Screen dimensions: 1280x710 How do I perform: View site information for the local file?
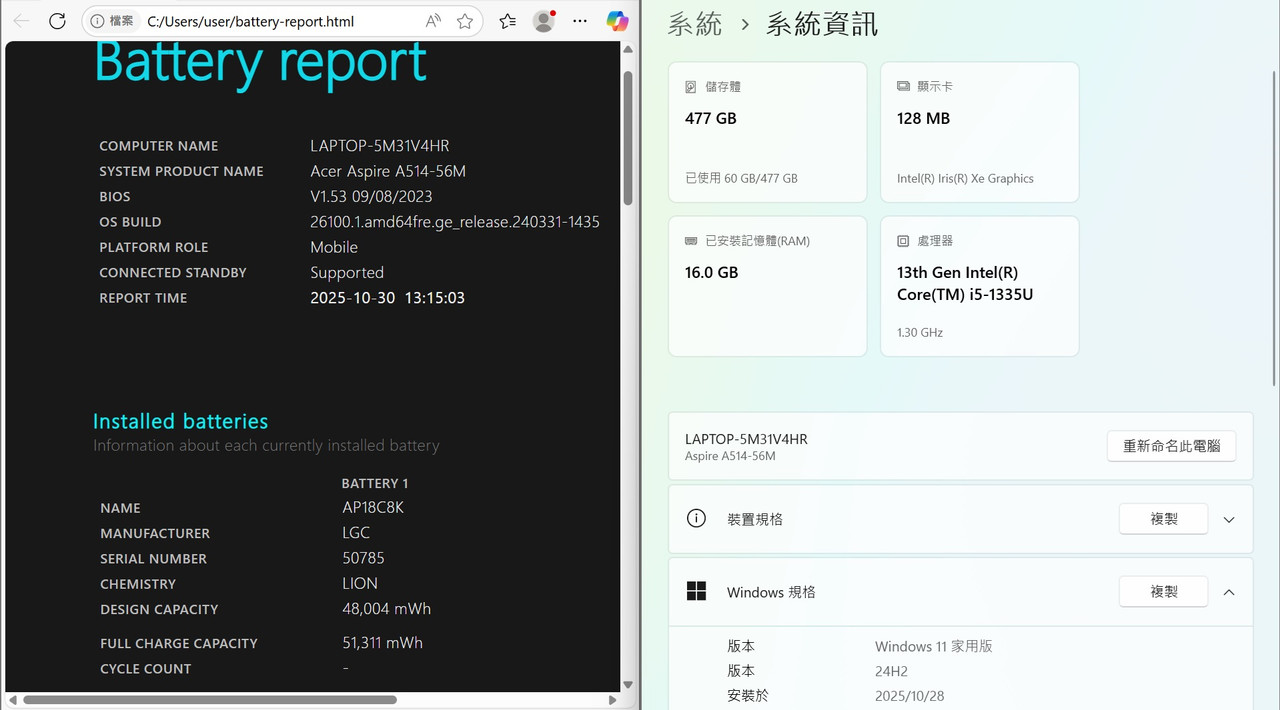[112, 21]
